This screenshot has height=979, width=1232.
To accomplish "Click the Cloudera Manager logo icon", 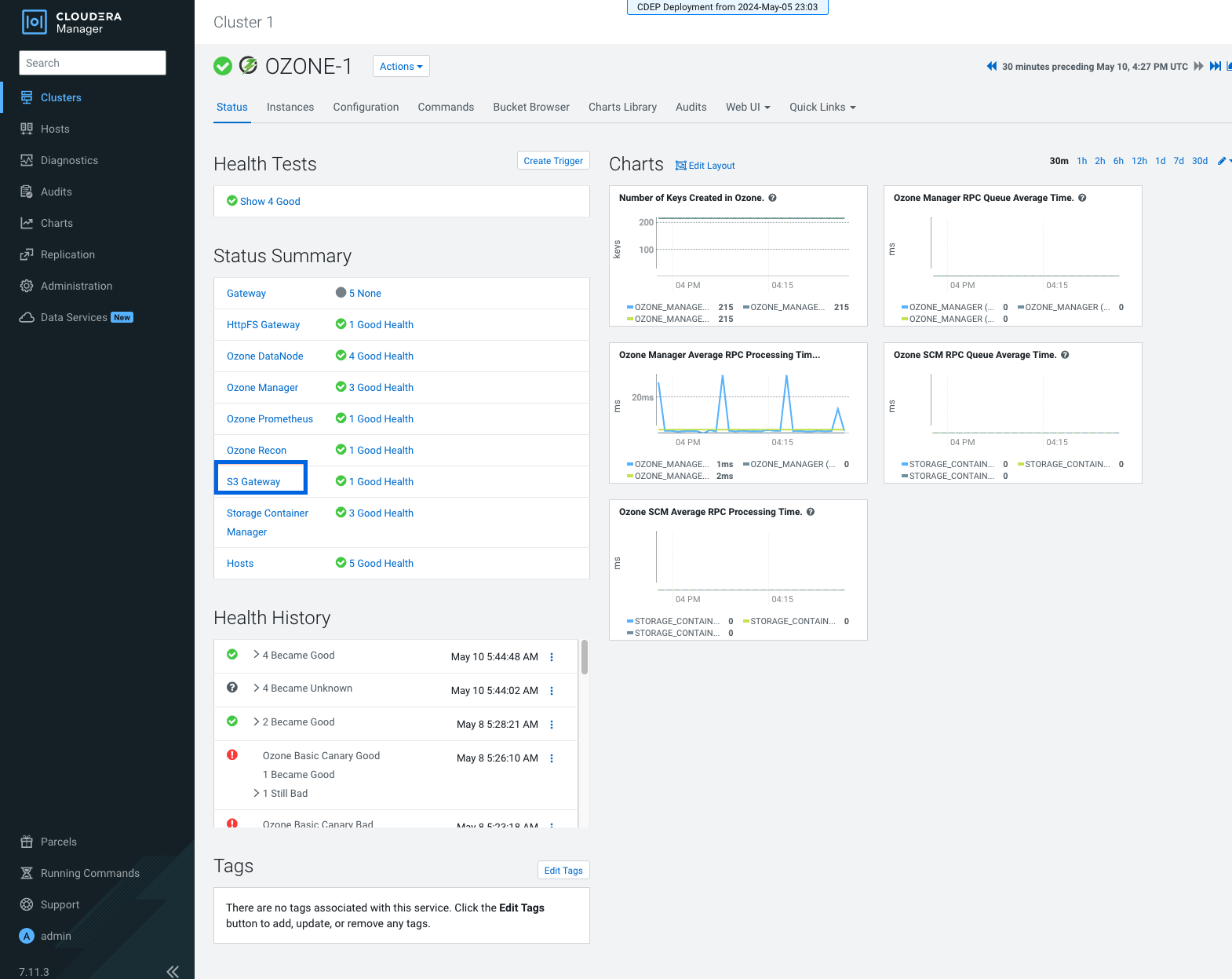I will click(x=35, y=22).
